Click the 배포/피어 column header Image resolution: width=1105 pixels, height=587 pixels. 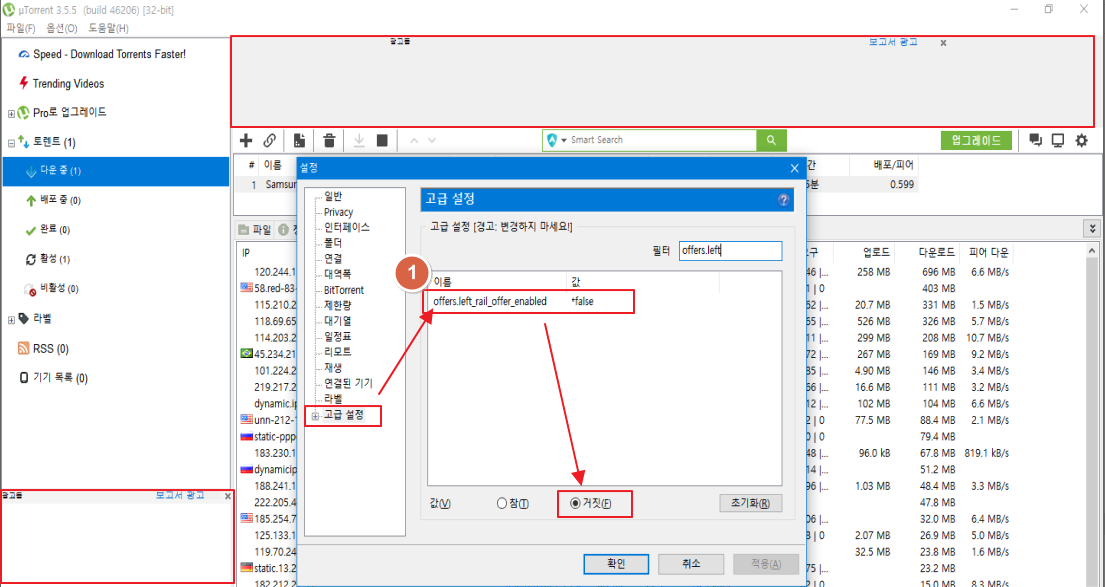(x=893, y=166)
